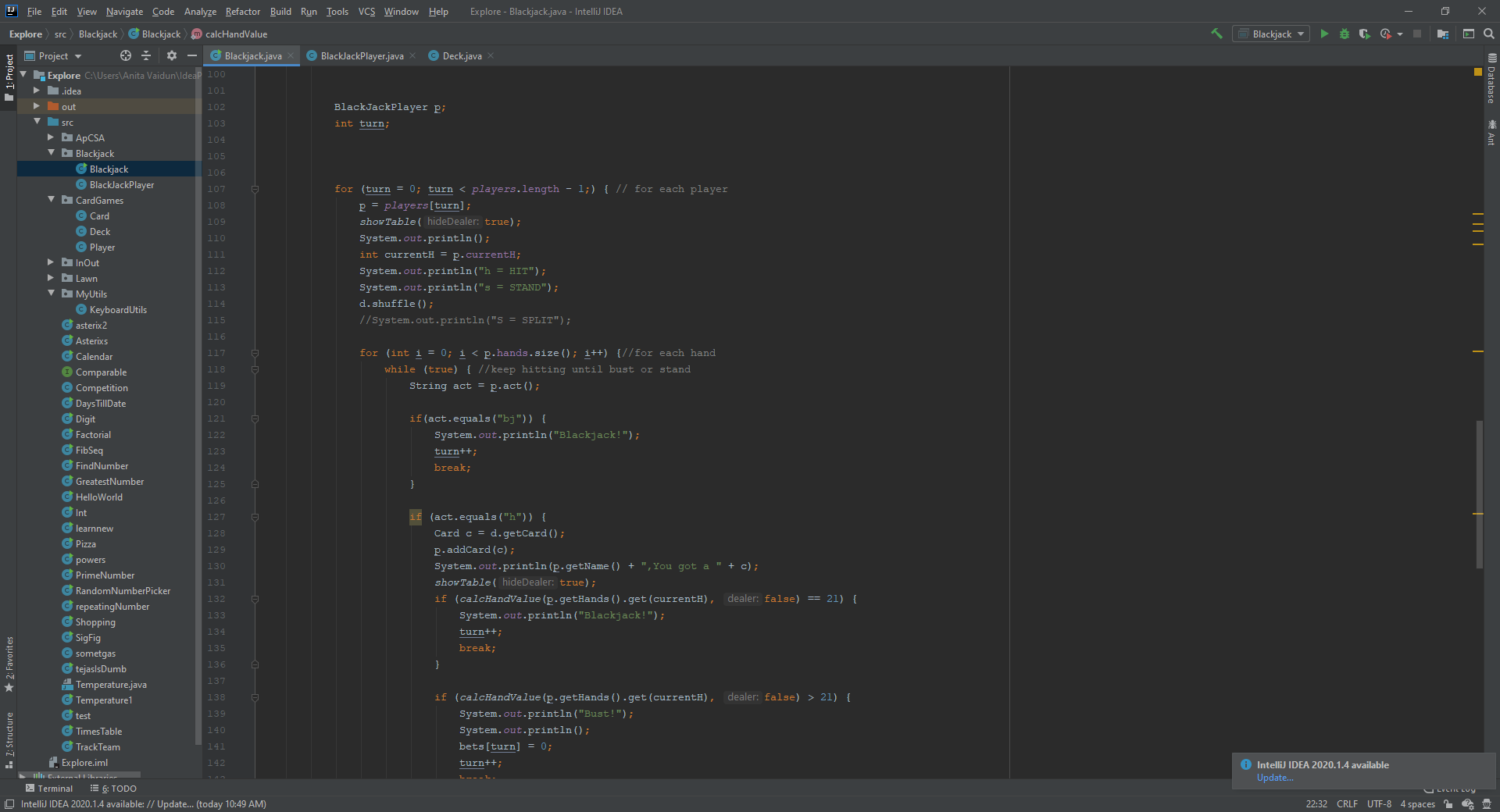The image size is (1500, 812).
Task: Click the Run with Coverage shield icon
Action: [1364, 34]
